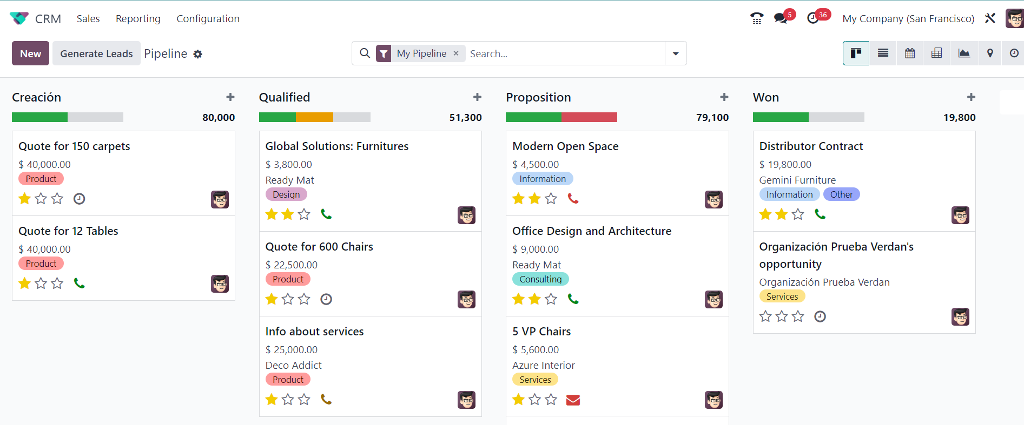
Task: Set second star priority on Quote for 12 Tables
Action: (x=41, y=283)
